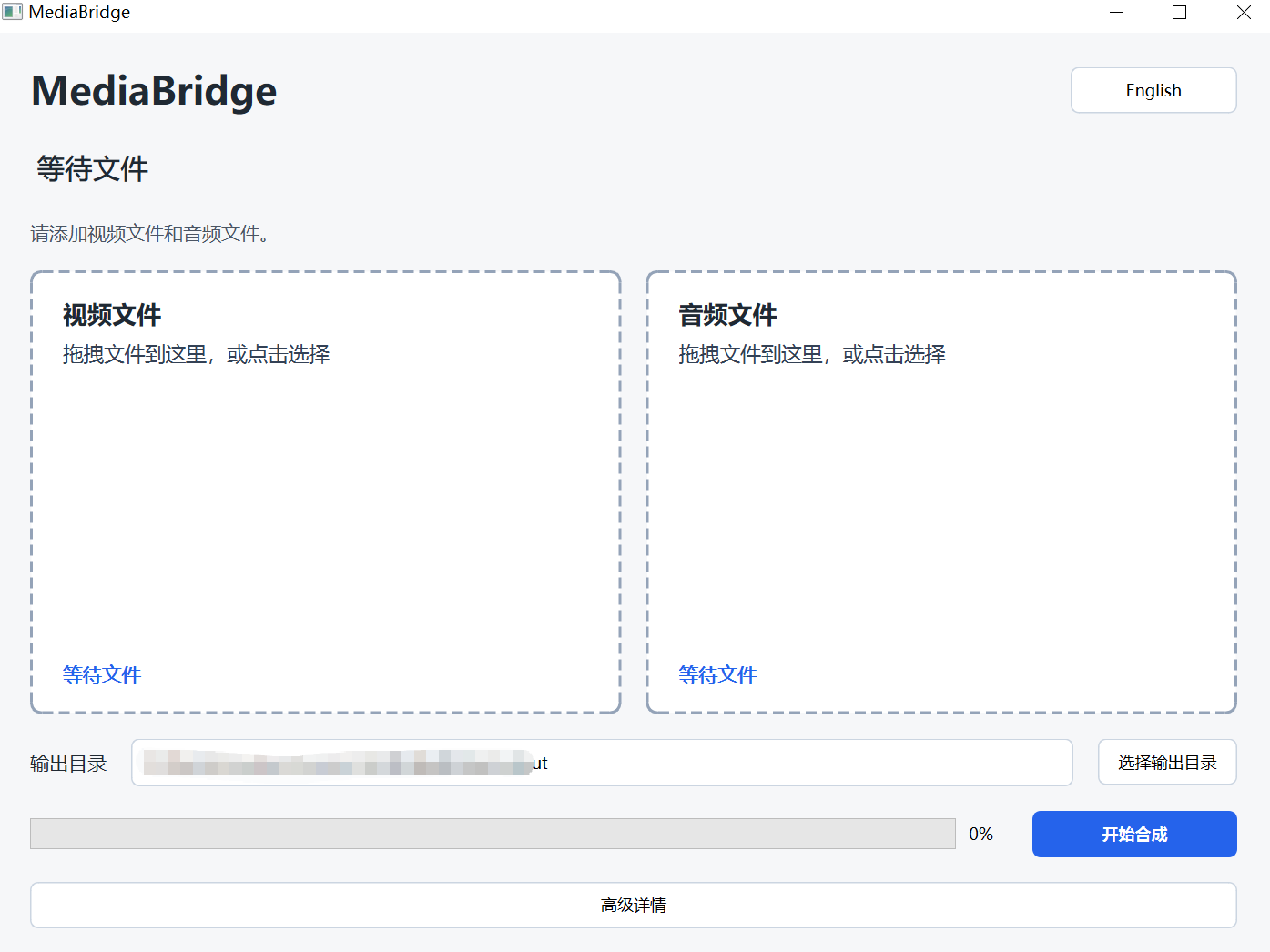Click the 等待文件 status in the audio box
Screen dimensions: 1270x952
click(717, 674)
